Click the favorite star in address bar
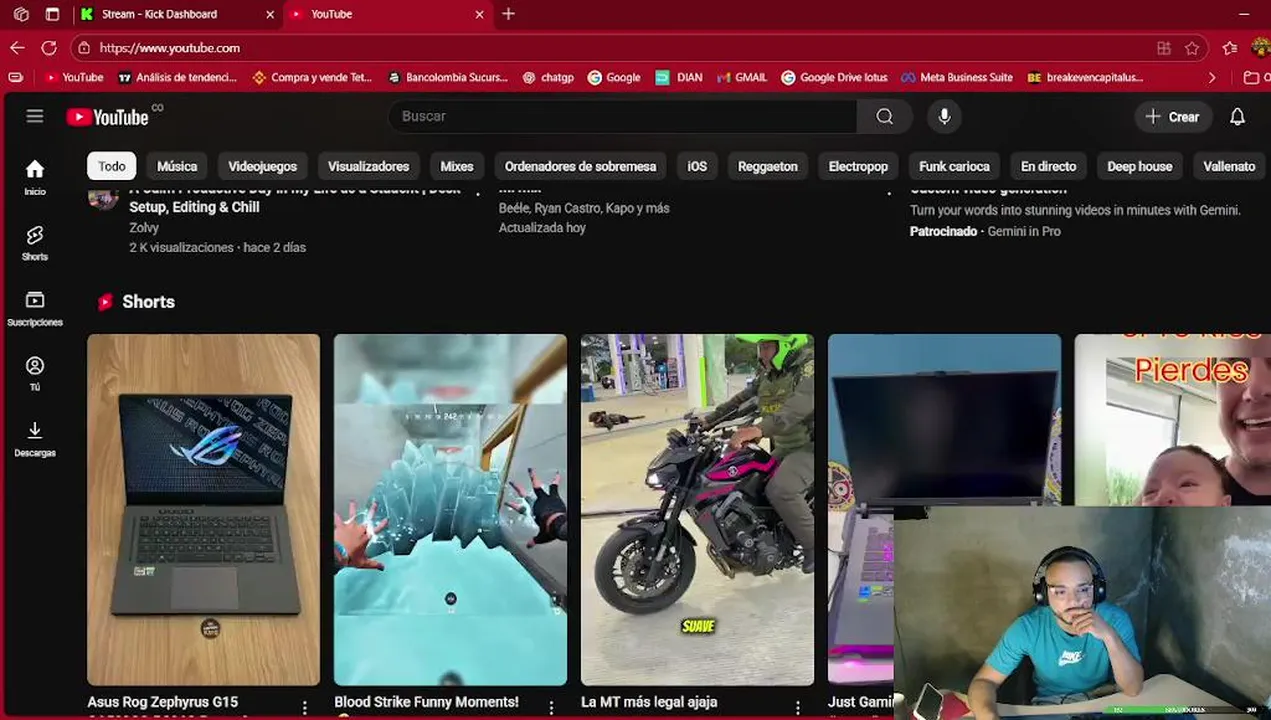1271x720 pixels. pos(1192,48)
